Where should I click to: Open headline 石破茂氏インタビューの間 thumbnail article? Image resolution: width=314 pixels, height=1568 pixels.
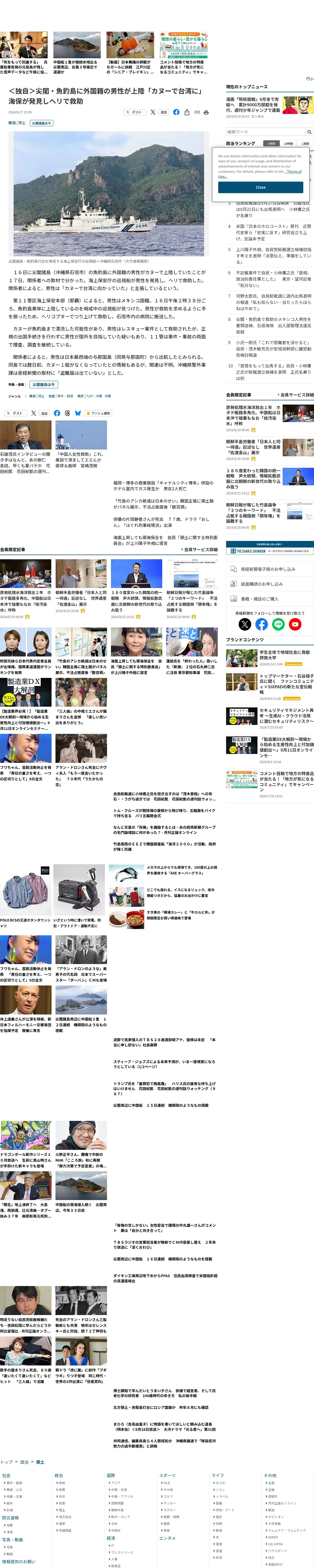click(x=26, y=447)
